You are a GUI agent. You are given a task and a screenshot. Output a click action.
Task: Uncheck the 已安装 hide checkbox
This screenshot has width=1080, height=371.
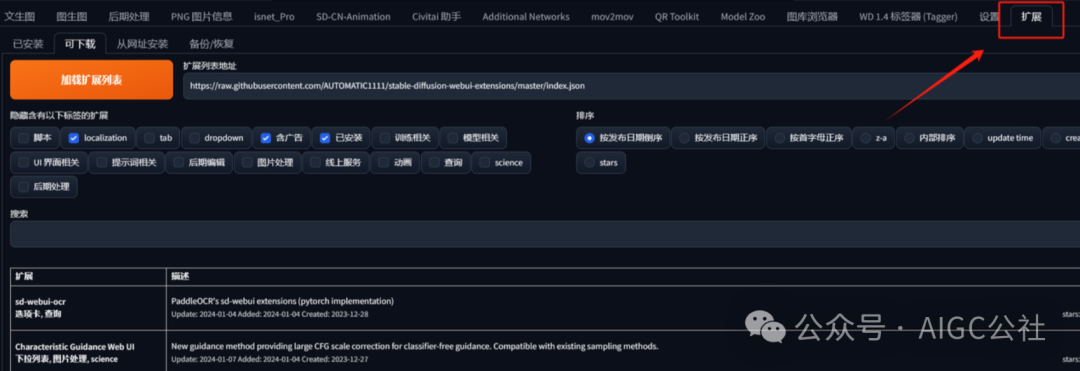325,138
